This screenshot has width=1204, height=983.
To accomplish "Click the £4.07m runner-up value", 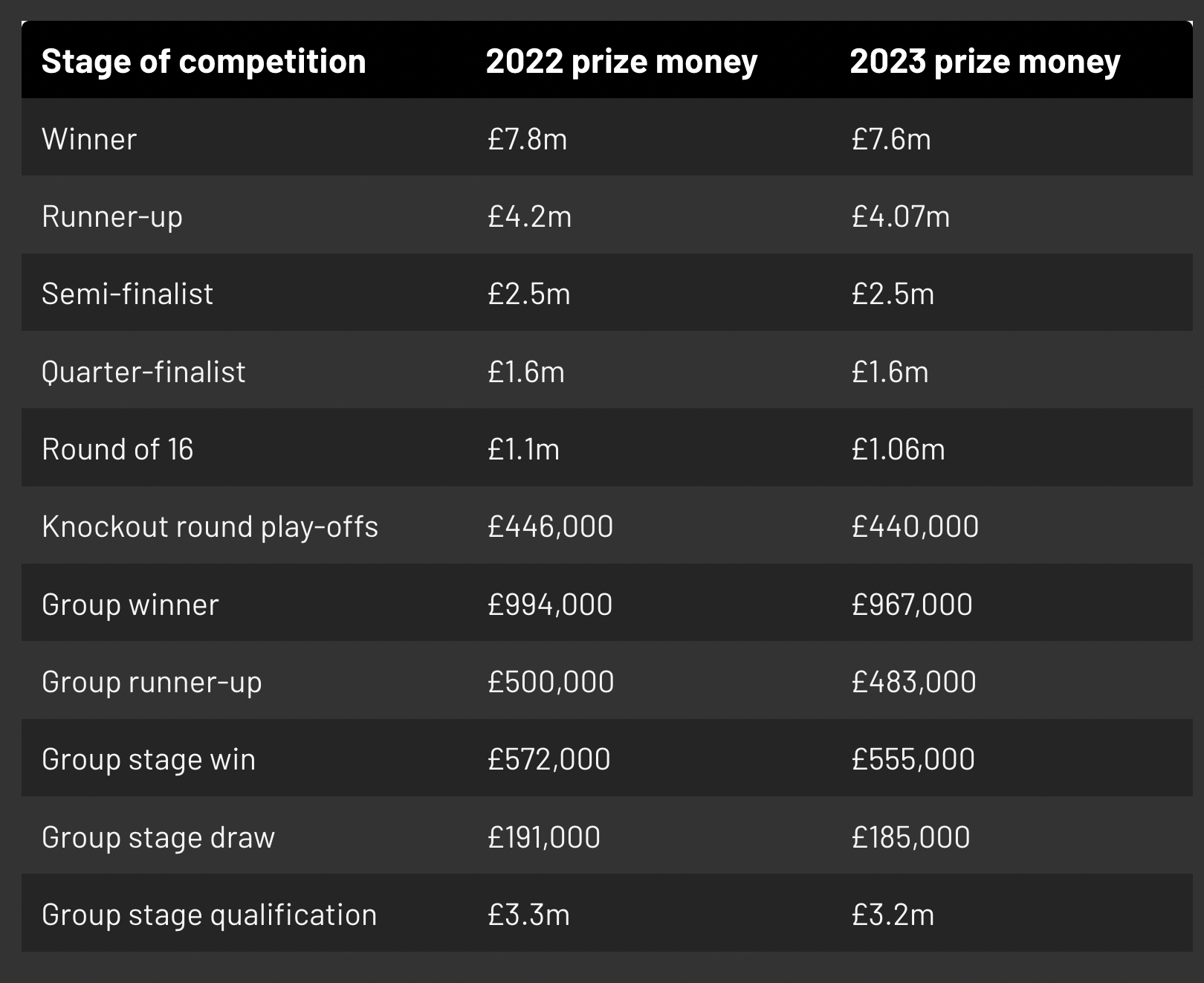I will pyautogui.click(x=901, y=217).
